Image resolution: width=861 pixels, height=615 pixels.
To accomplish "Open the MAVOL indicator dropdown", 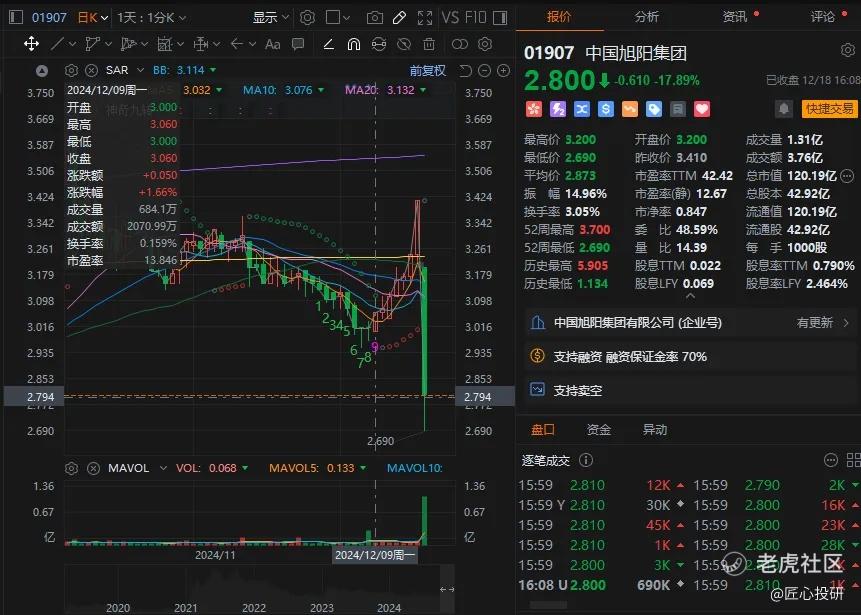I will tap(163, 468).
